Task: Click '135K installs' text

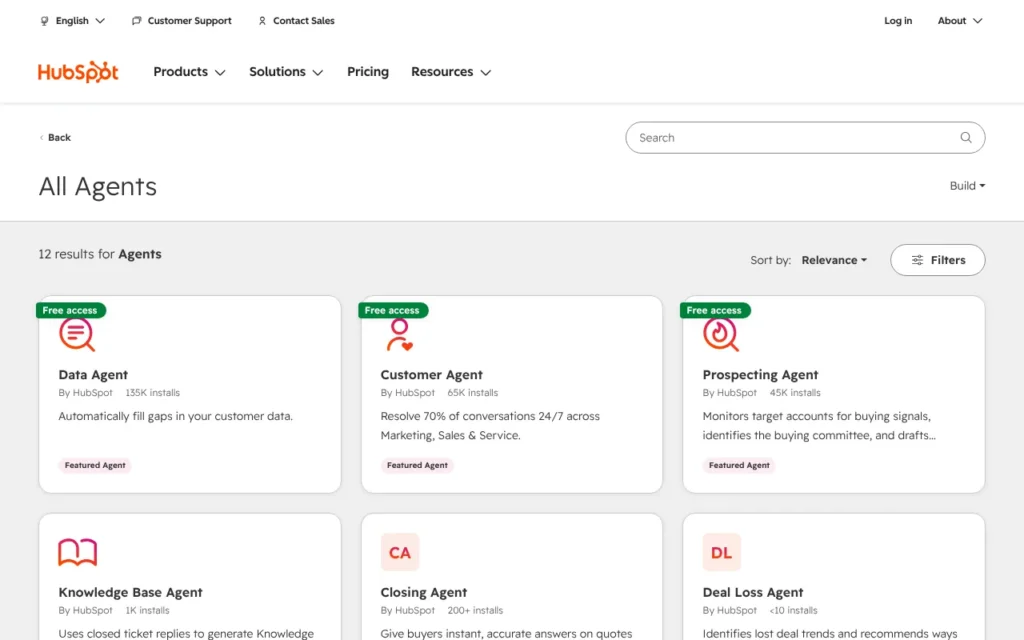Action: point(153,393)
